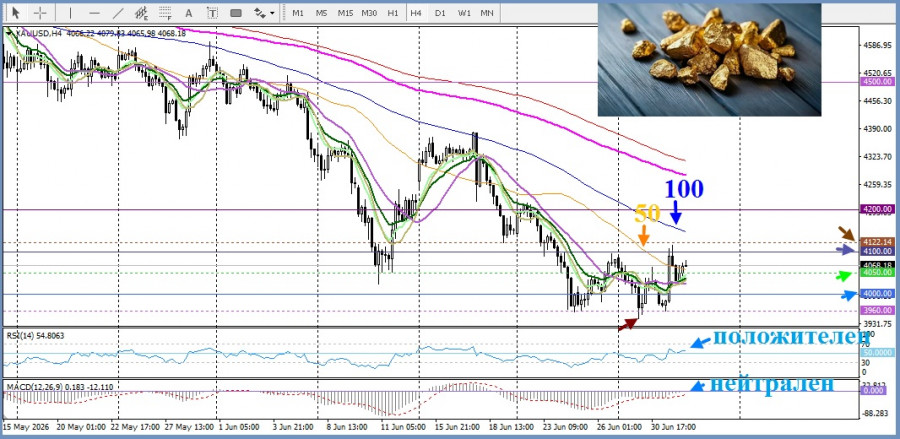
Task: Select the MN monthly timeframe
Action: point(487,13)
